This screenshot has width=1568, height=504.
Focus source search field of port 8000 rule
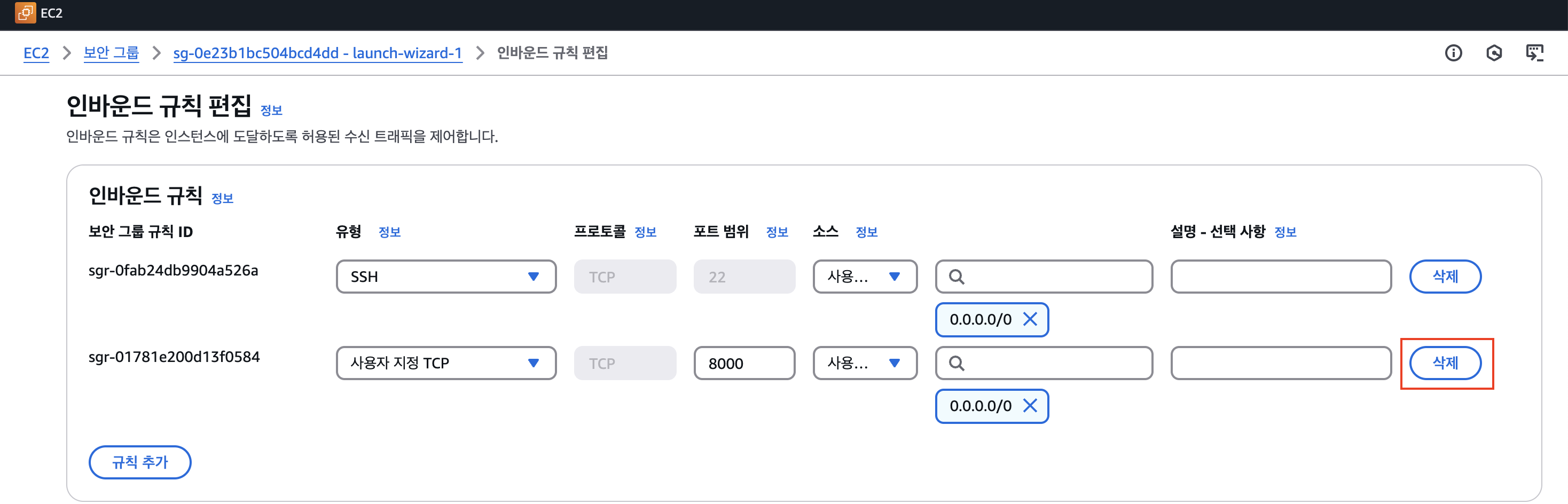(1044, 363)
